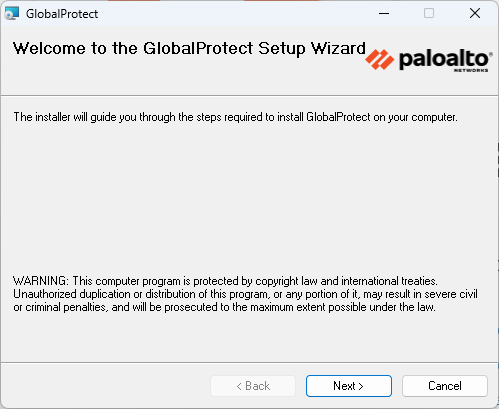Proceed with the Next > button

point(349,386)
